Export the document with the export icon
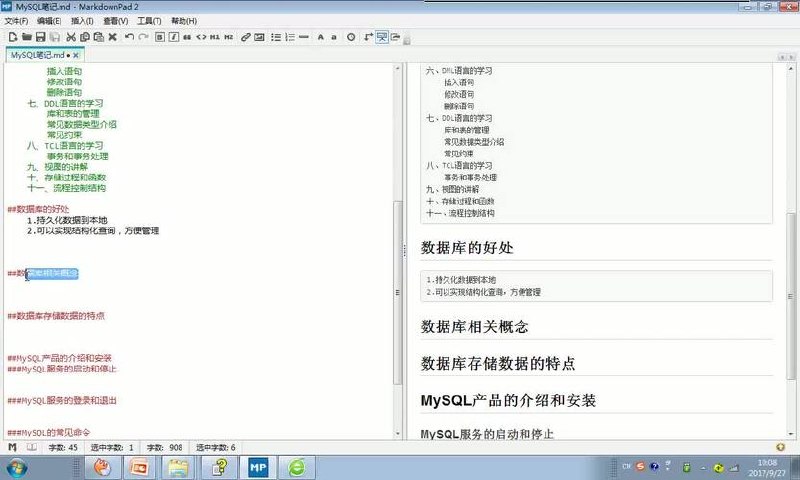800x480 pixels. [x=395, y=37]
